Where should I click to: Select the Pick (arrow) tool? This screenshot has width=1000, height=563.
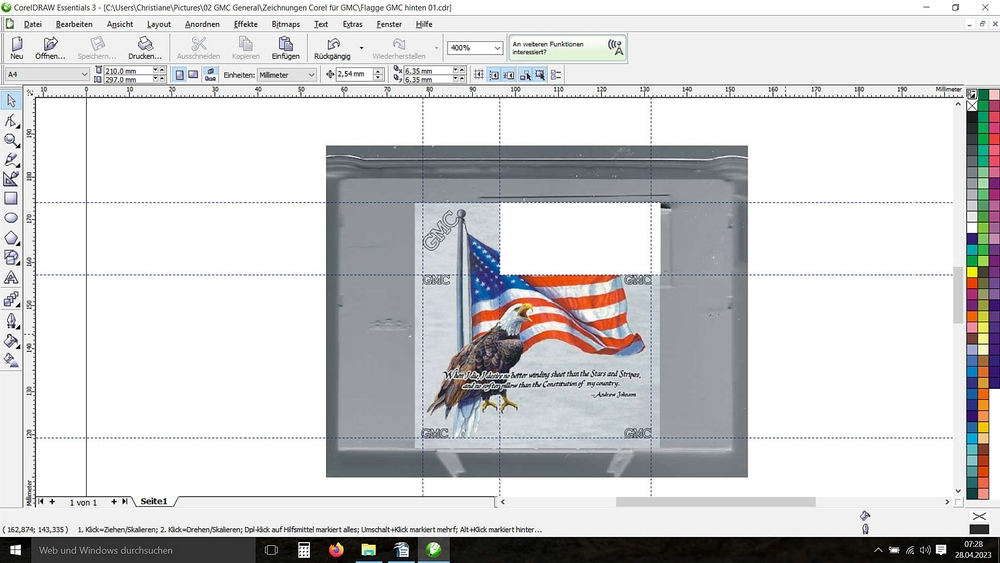[11, 101]
